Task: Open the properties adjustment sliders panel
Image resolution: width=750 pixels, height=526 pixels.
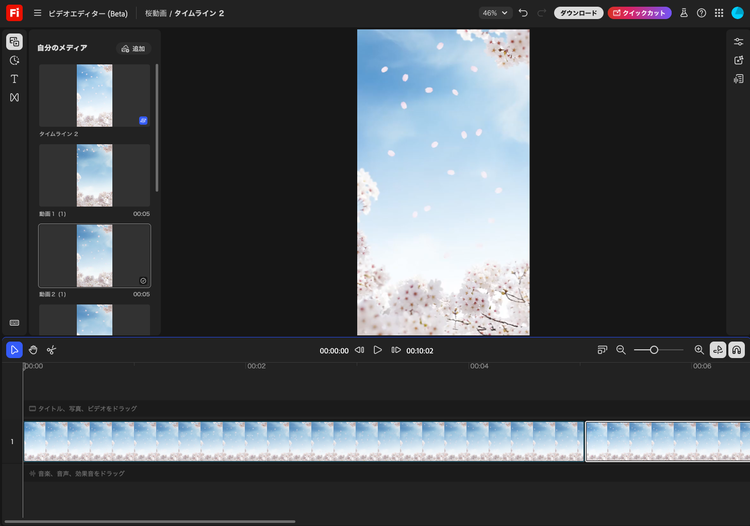Action: (x=738, y=42)
